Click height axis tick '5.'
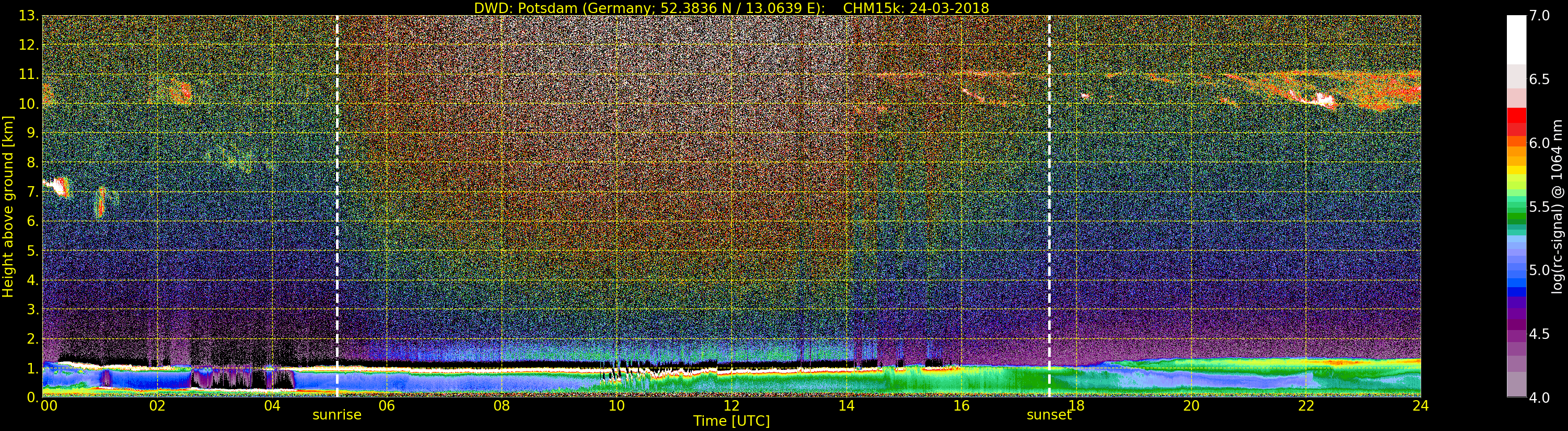The image size is (1568, 431). coord(32,251)
